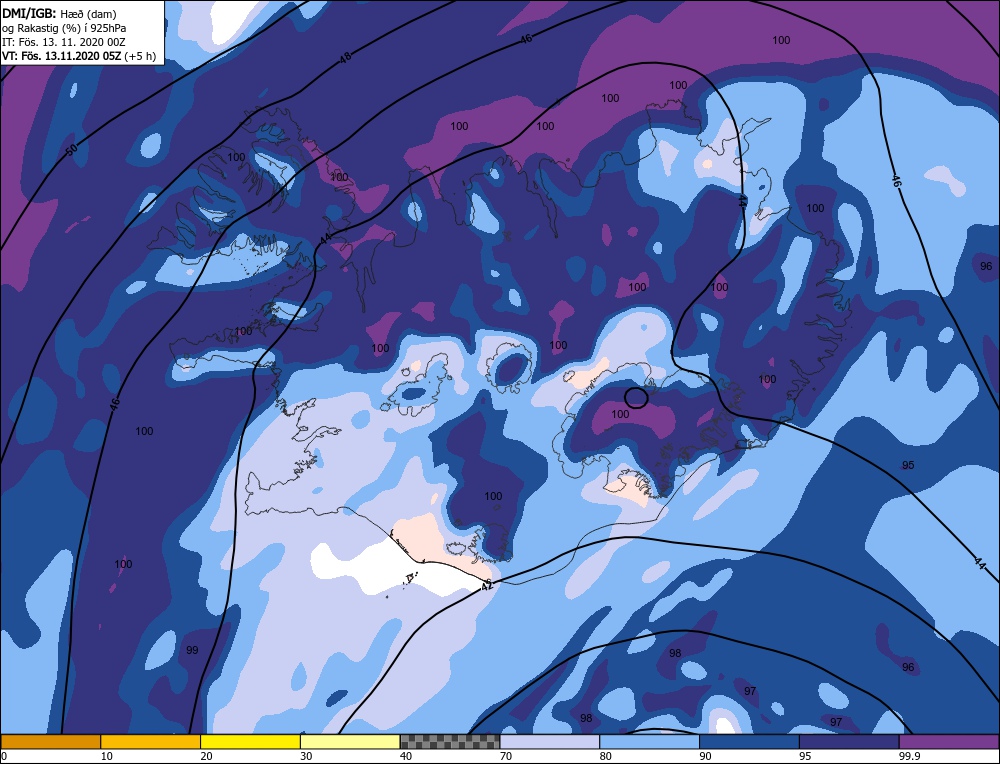Click the legend tick label '40'
Viewport: 1000px width, 764px height.
point(406,756)
